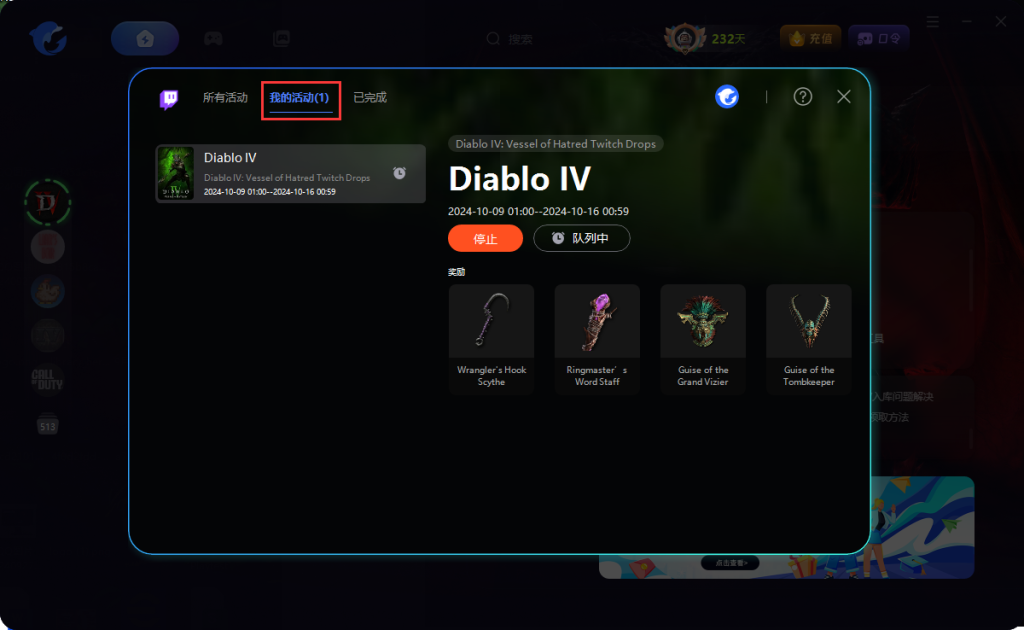
Task: Click the blue shark avatar icon
Action: [x=727, y=97]
